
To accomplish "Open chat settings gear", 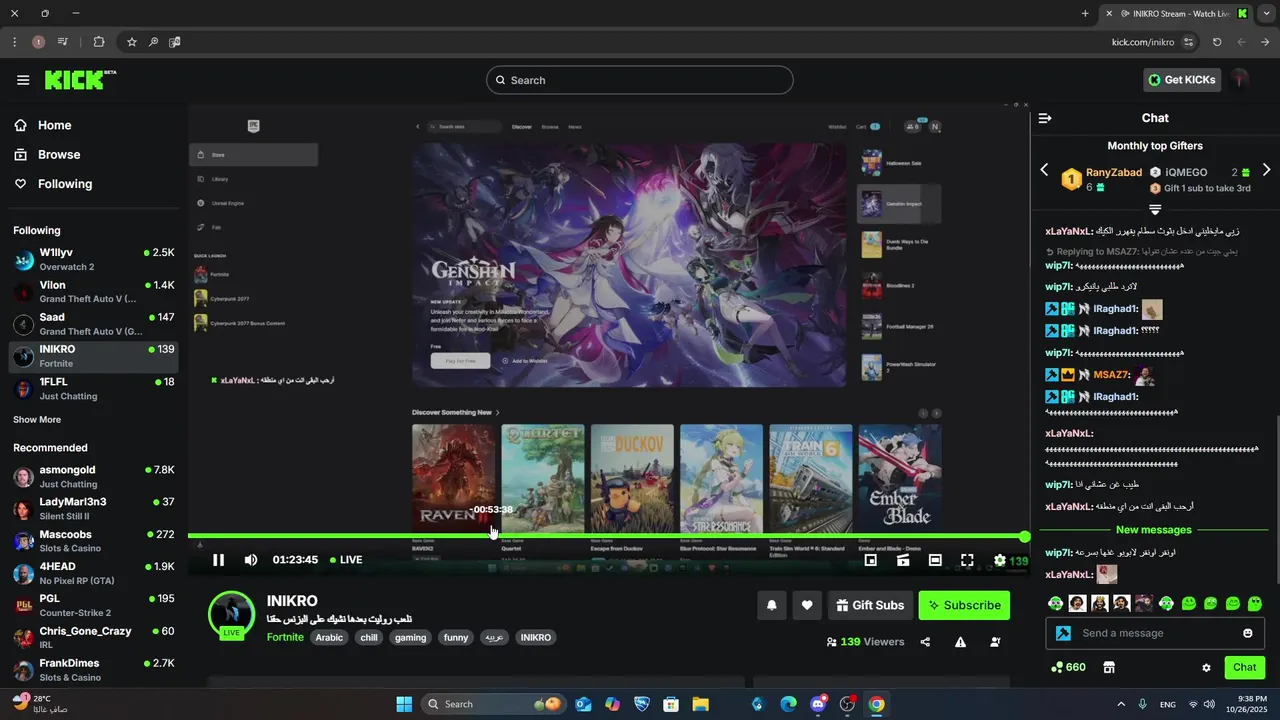I will click(1206, 668).
